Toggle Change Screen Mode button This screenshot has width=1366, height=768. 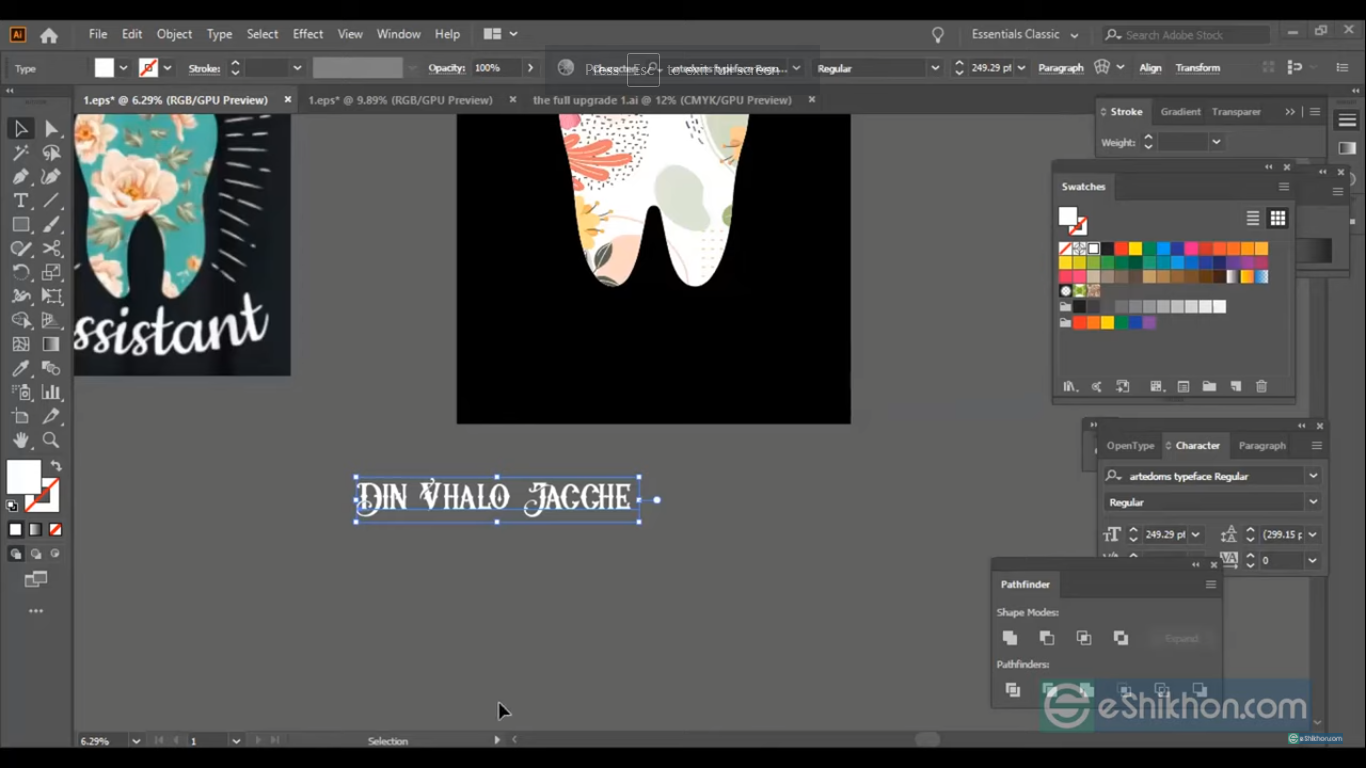pyautogui.click(x=36, y=579)
